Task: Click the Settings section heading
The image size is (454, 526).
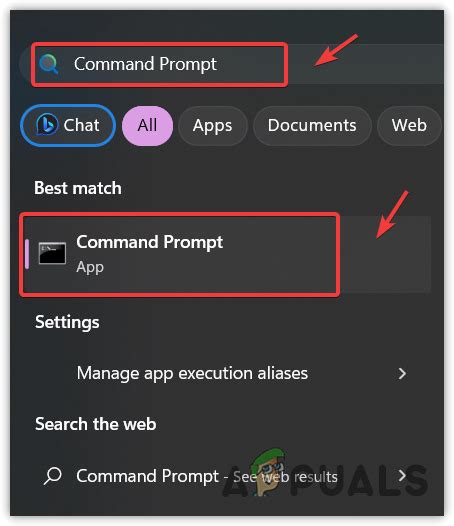Action: [x=67, y=322]
